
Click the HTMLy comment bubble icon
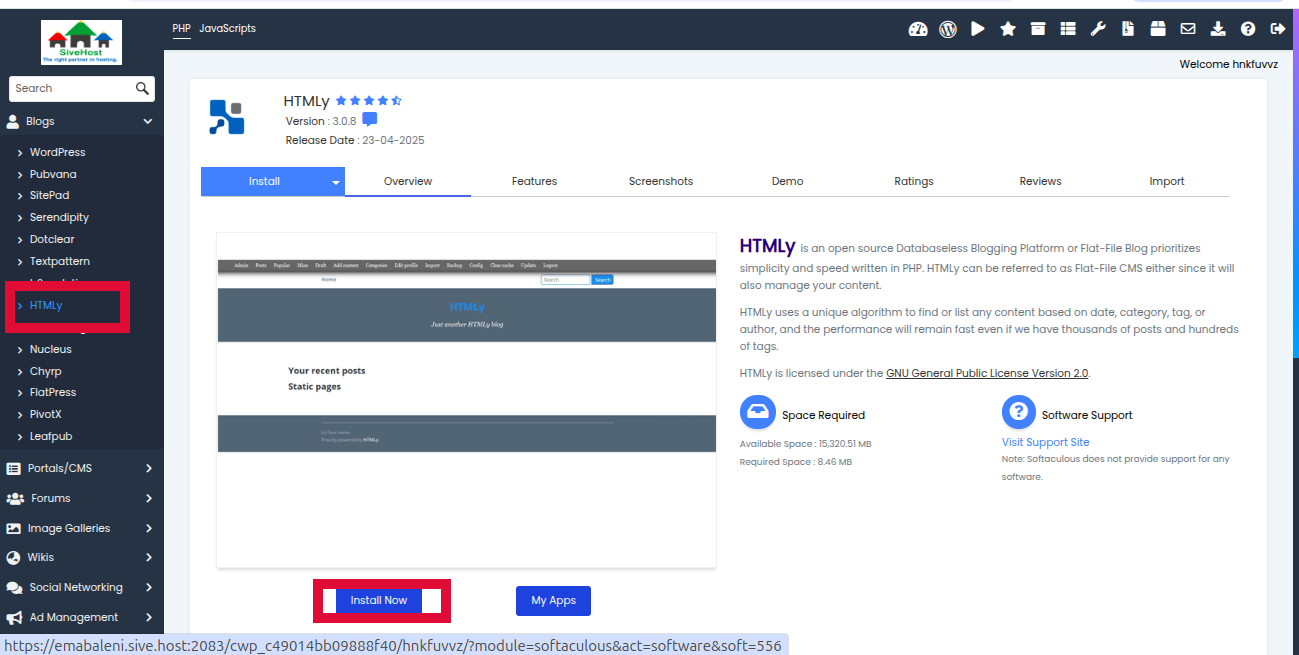click(370, 120)
